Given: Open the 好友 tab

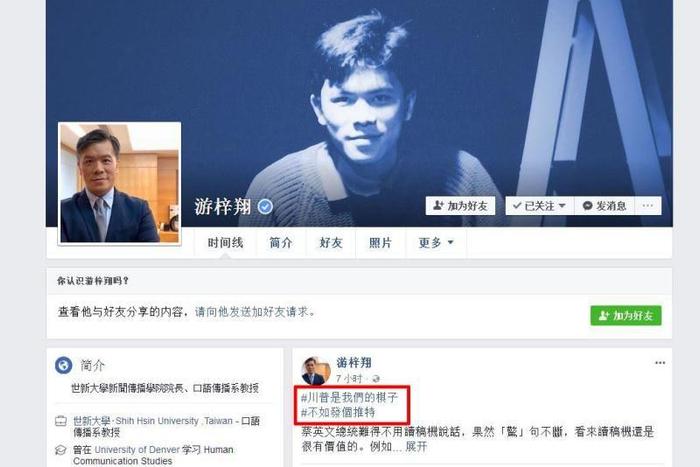Looking at the screenshot, I should (x=331, y=242).
